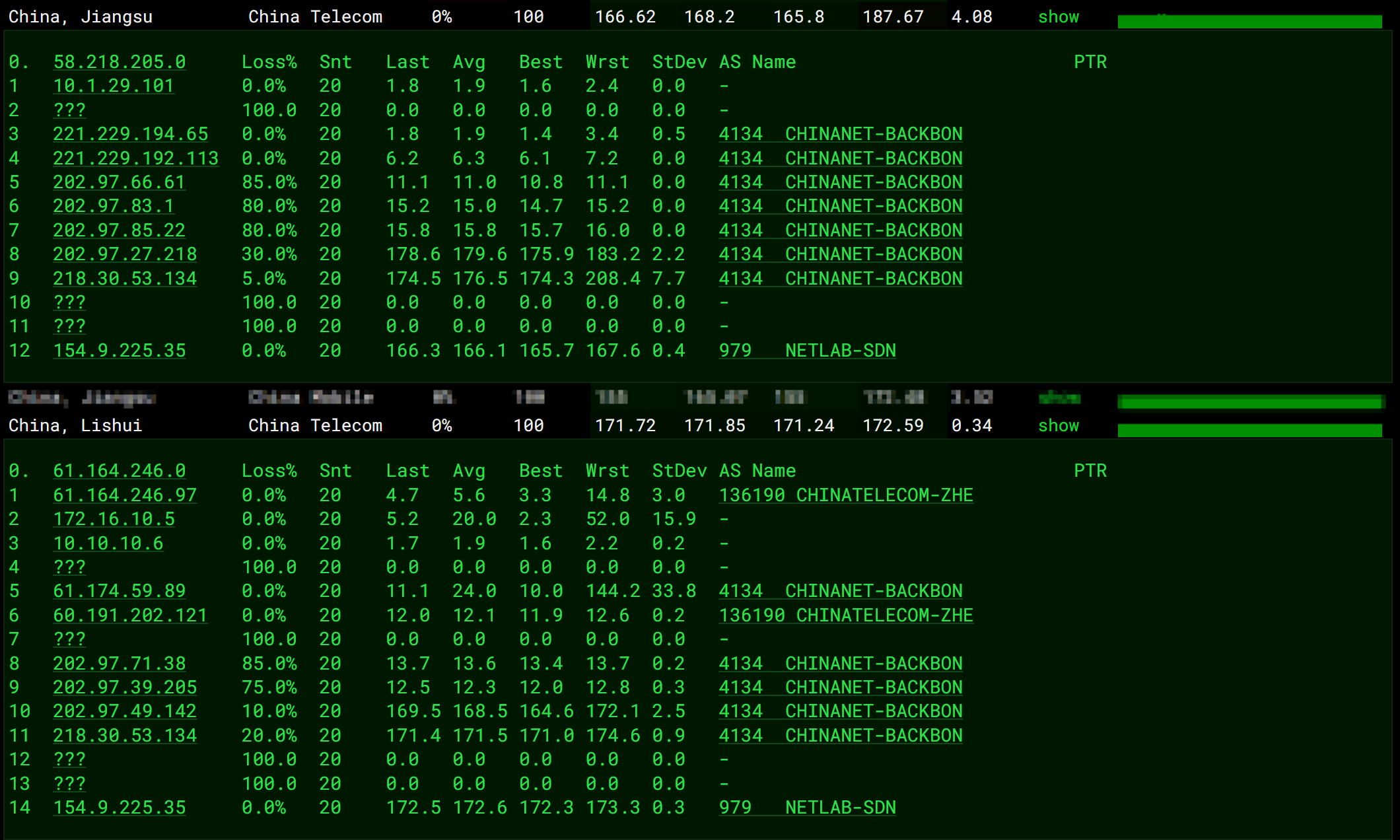Open IP link 202.97.71.38
The image size is (1400, 840).
click(x=120, y=664)
